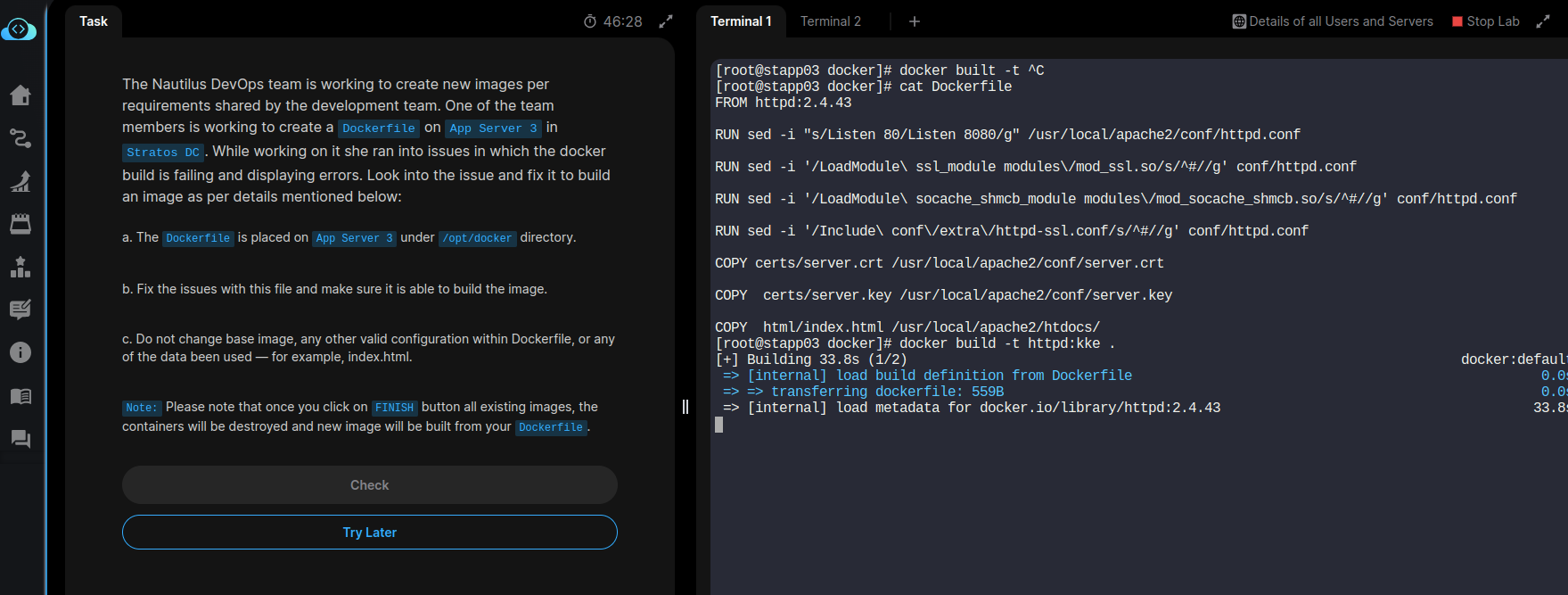1568x595 pixels.
Task: Switch to the Terminal 2 tab
Action: tap(830, 21)
